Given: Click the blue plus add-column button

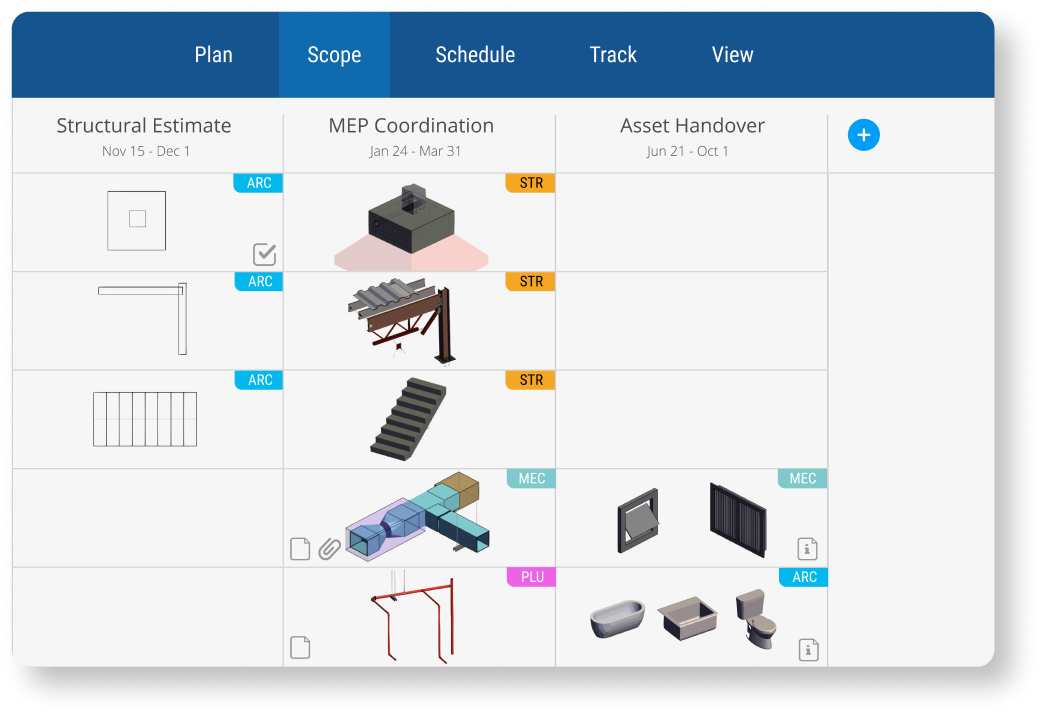Looking at the screenshot, I should 863,135.
